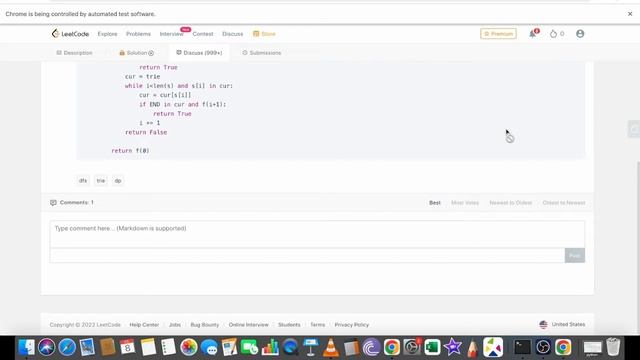Open Reminders from the dock
This screenshot has width=640, height=360.
pos(168,347)
